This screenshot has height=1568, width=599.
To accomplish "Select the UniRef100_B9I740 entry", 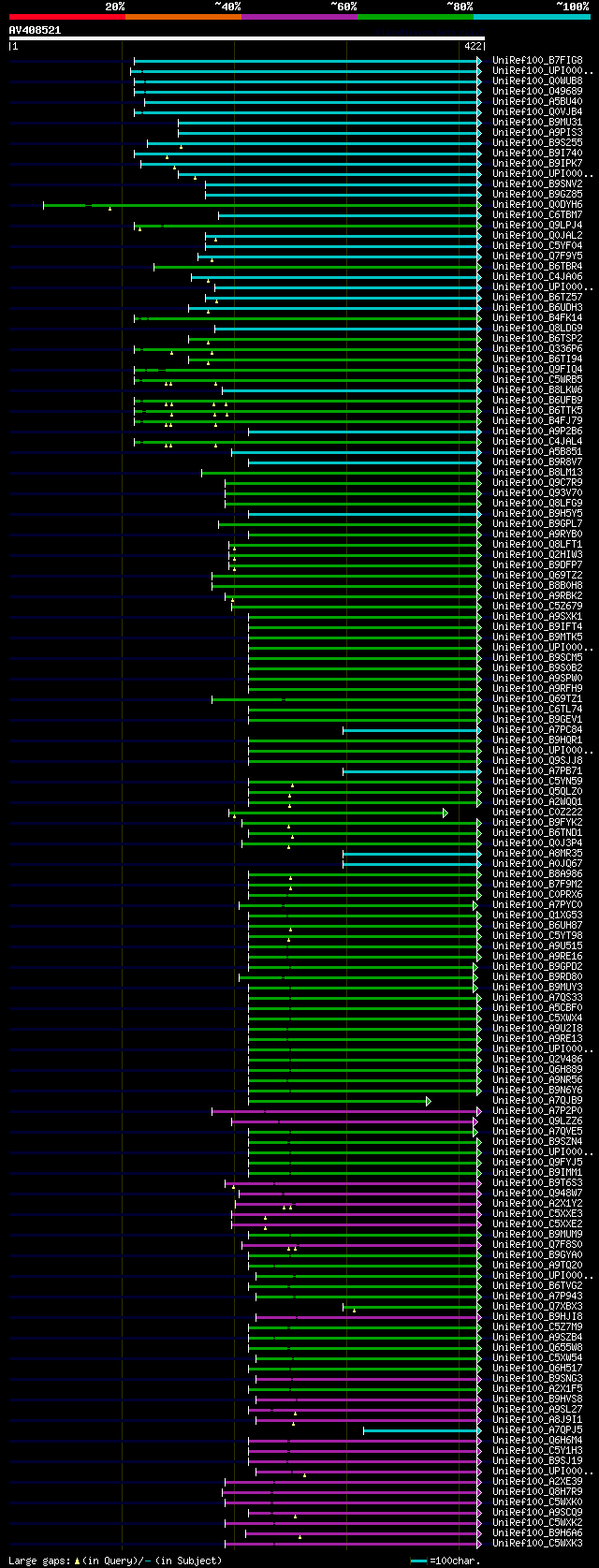I will pyautogui.click(x=537, y=154).
